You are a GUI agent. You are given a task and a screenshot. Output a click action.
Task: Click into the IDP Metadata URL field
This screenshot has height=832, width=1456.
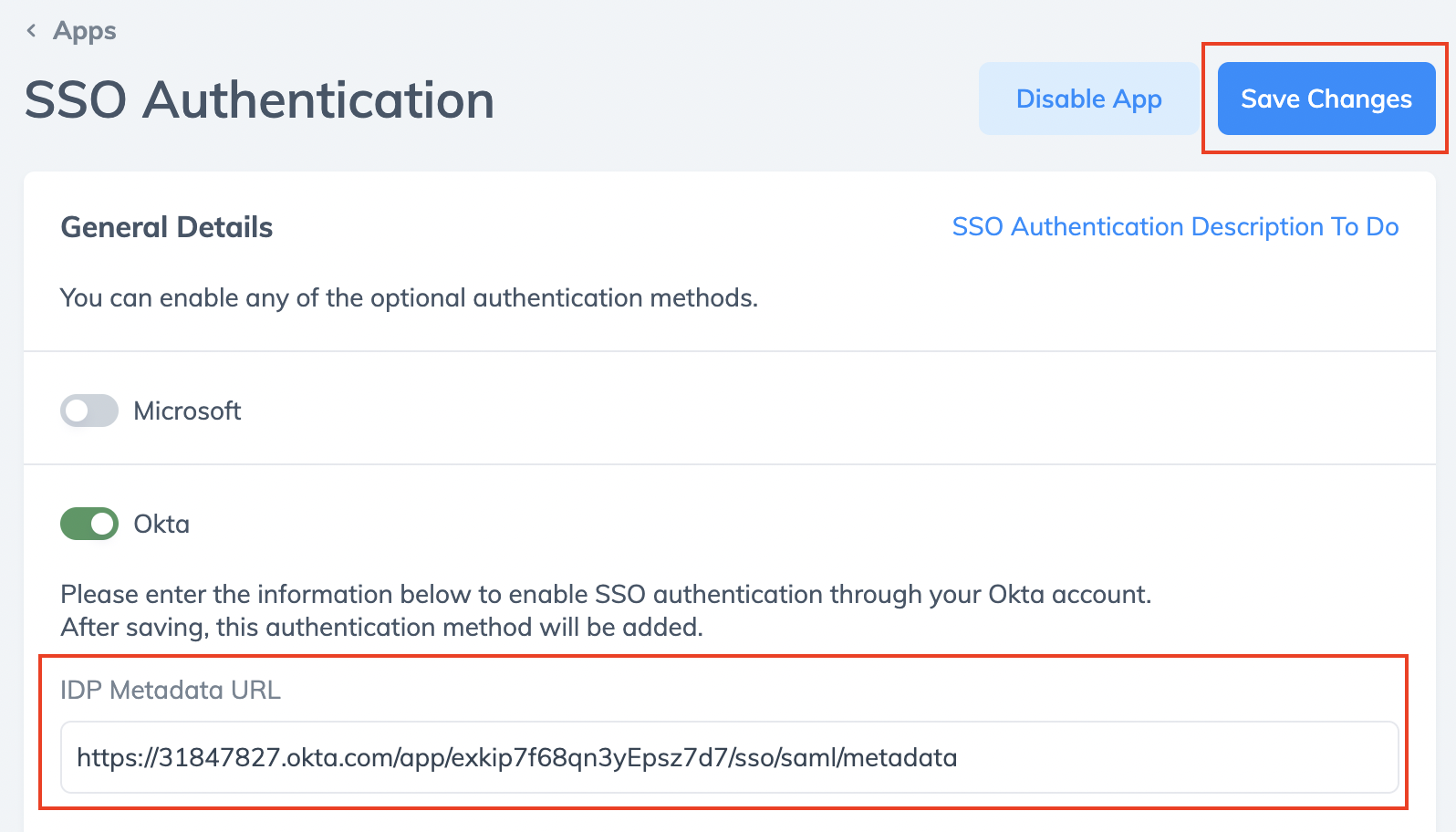tap(729, 757)
